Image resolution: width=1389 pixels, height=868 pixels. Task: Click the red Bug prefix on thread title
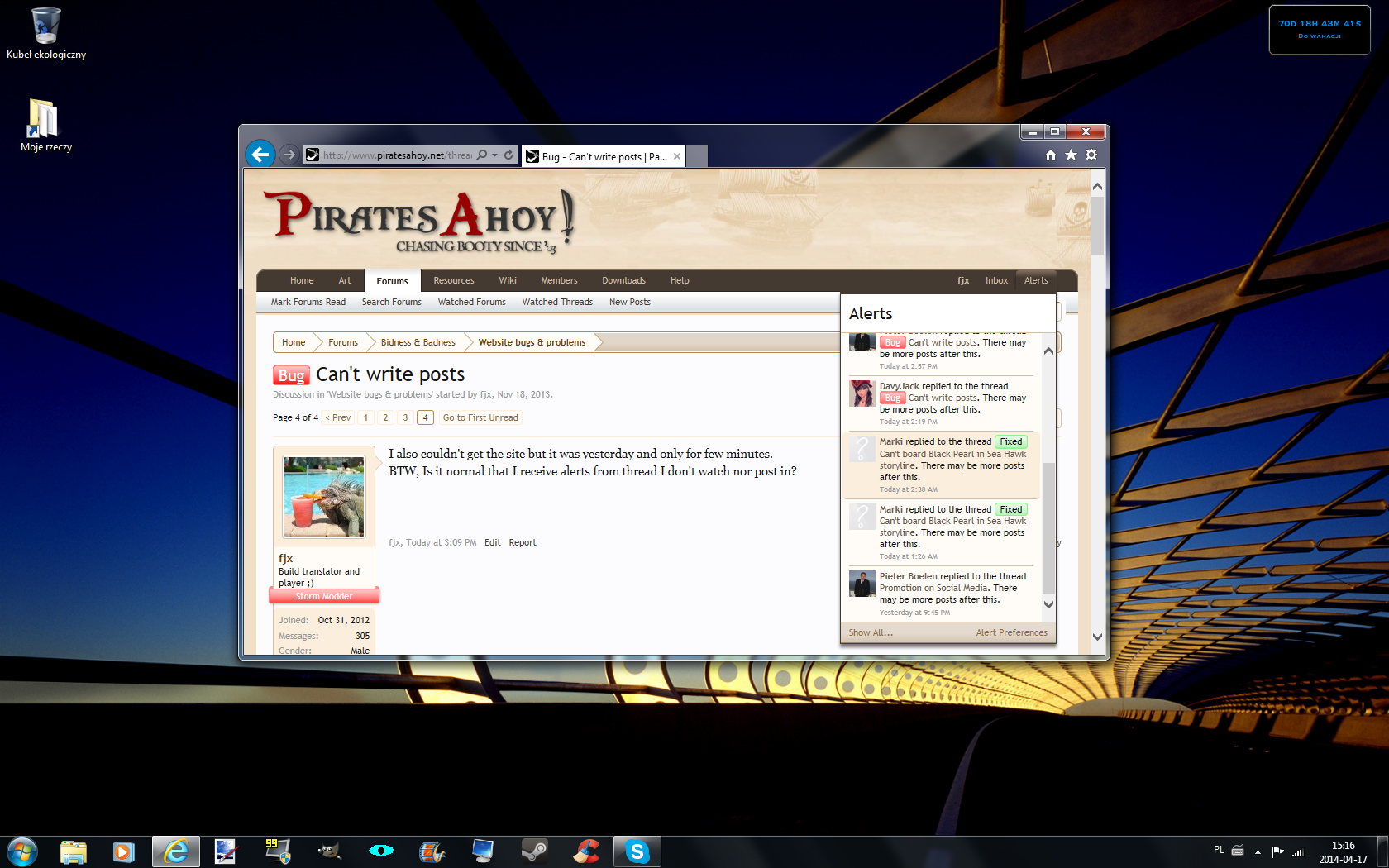click(x=291, y=375)
